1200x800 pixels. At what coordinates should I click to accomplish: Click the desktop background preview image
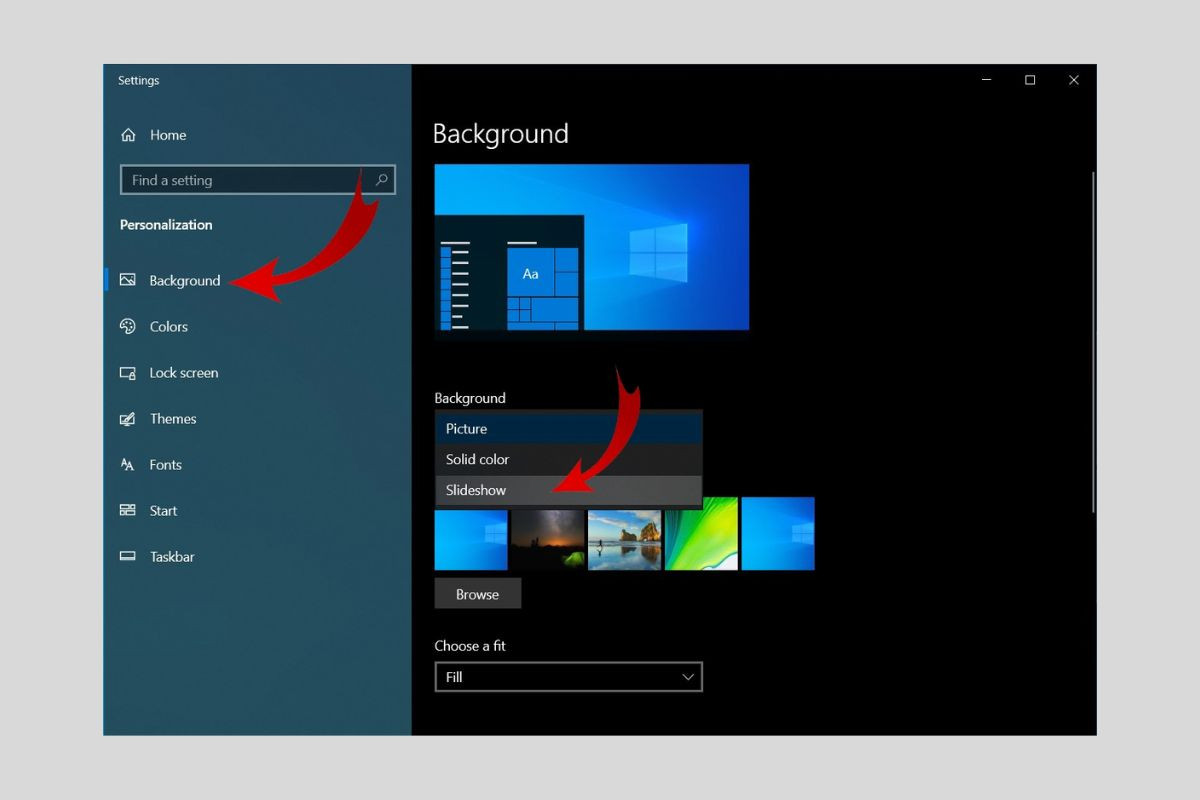(x=592, y=247)
